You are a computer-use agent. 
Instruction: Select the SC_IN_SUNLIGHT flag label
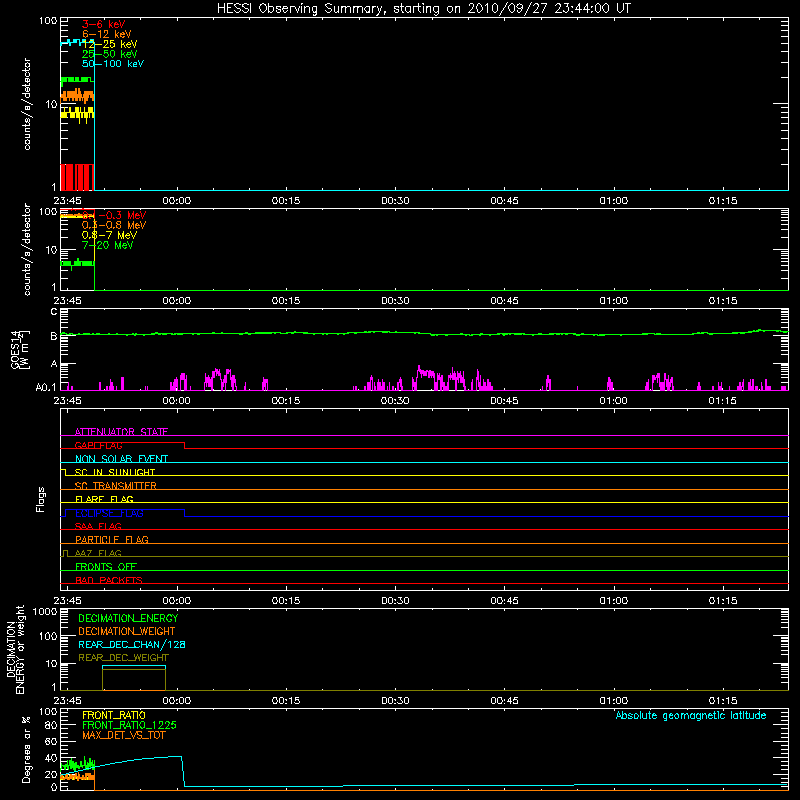(x=115, y=472)
